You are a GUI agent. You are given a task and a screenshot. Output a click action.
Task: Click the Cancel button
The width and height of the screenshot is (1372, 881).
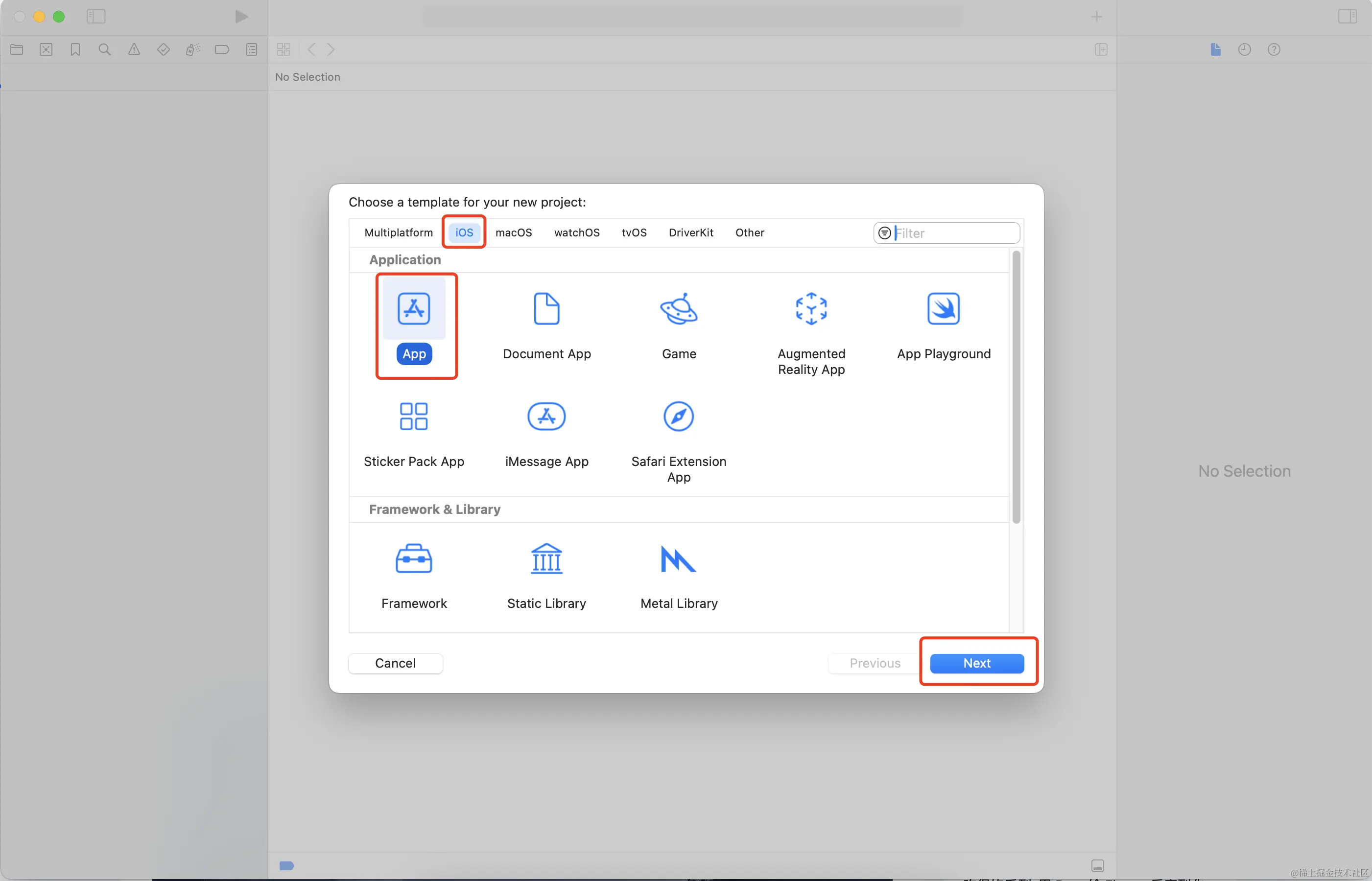tap(395, 663)
